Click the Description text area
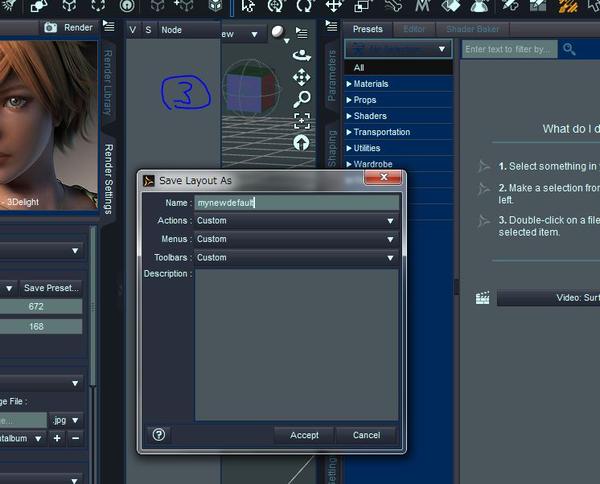 (x=297, y=345)
